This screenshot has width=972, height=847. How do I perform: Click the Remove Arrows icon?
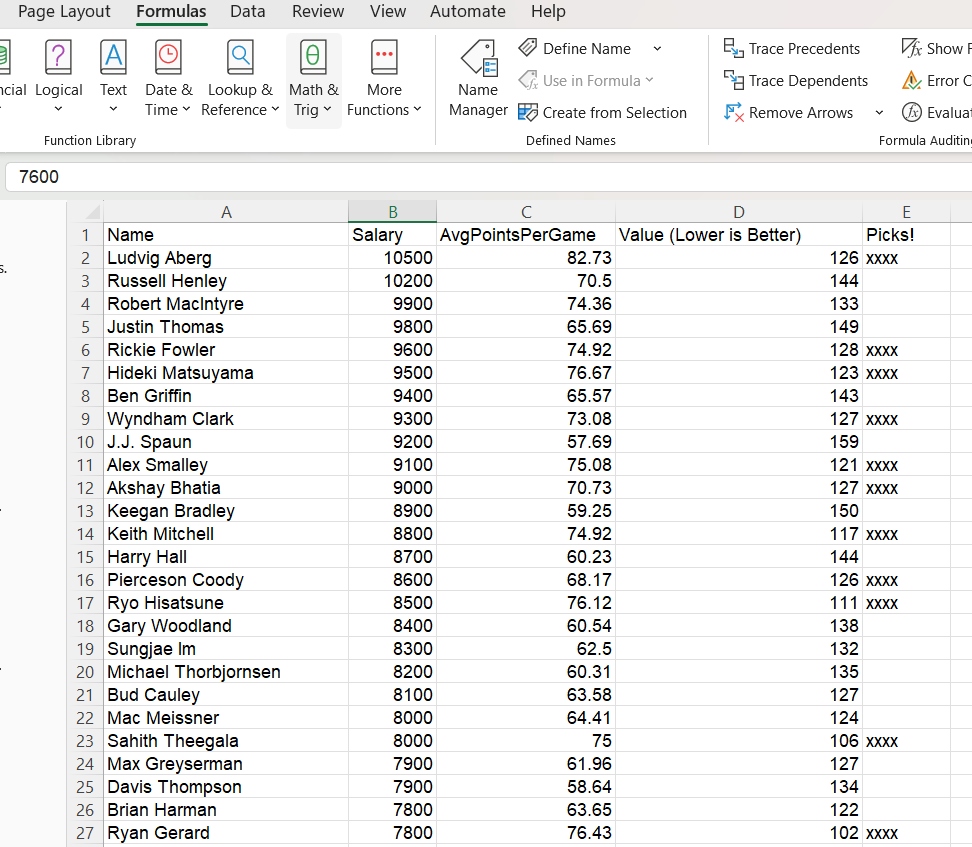(733, 112)
